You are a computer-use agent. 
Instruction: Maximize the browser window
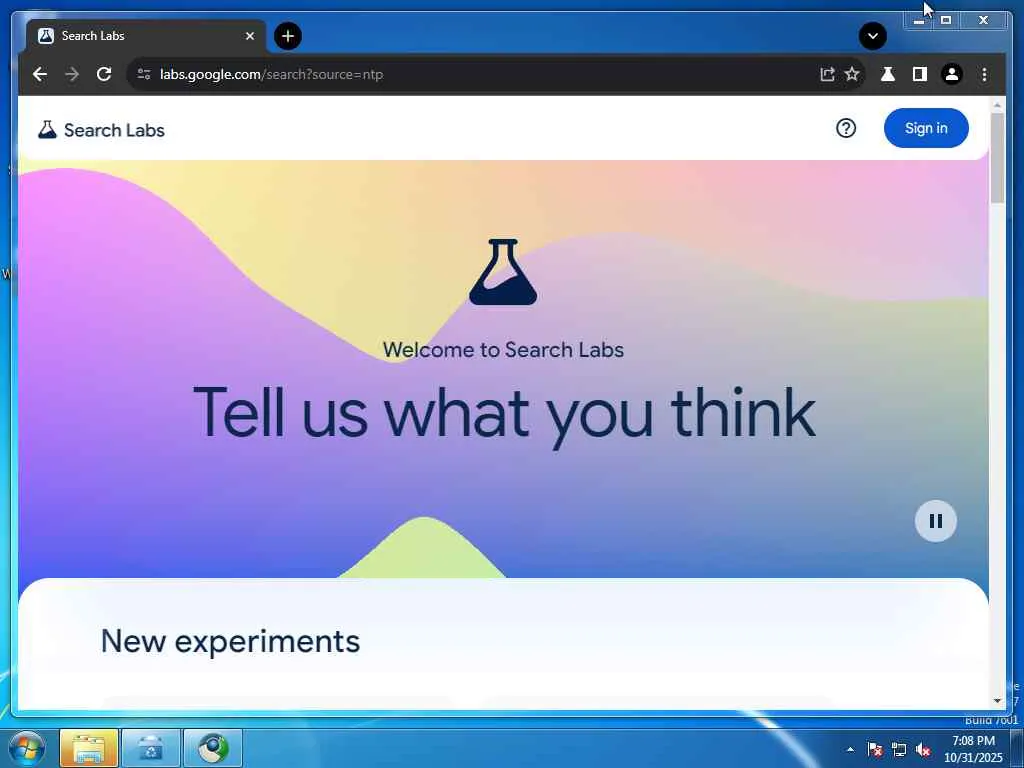point(946,21)
